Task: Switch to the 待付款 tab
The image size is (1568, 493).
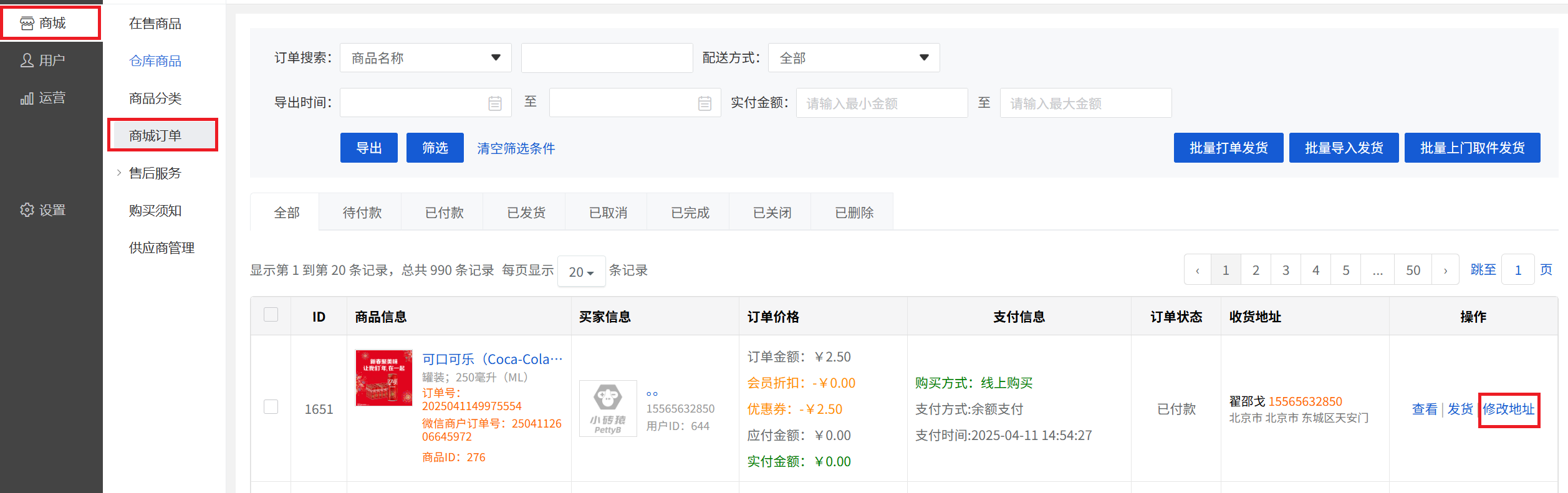Action: (x=362, y=213)
